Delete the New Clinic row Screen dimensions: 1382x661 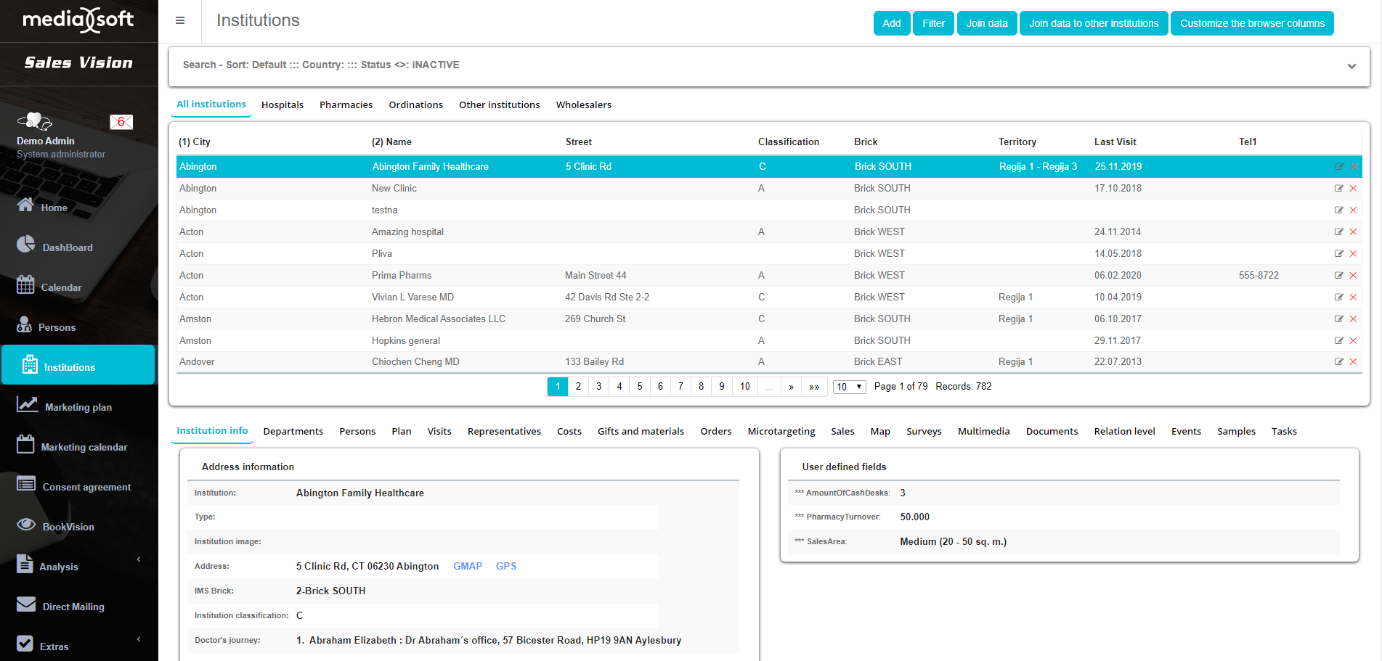[x=1353, y=189]
